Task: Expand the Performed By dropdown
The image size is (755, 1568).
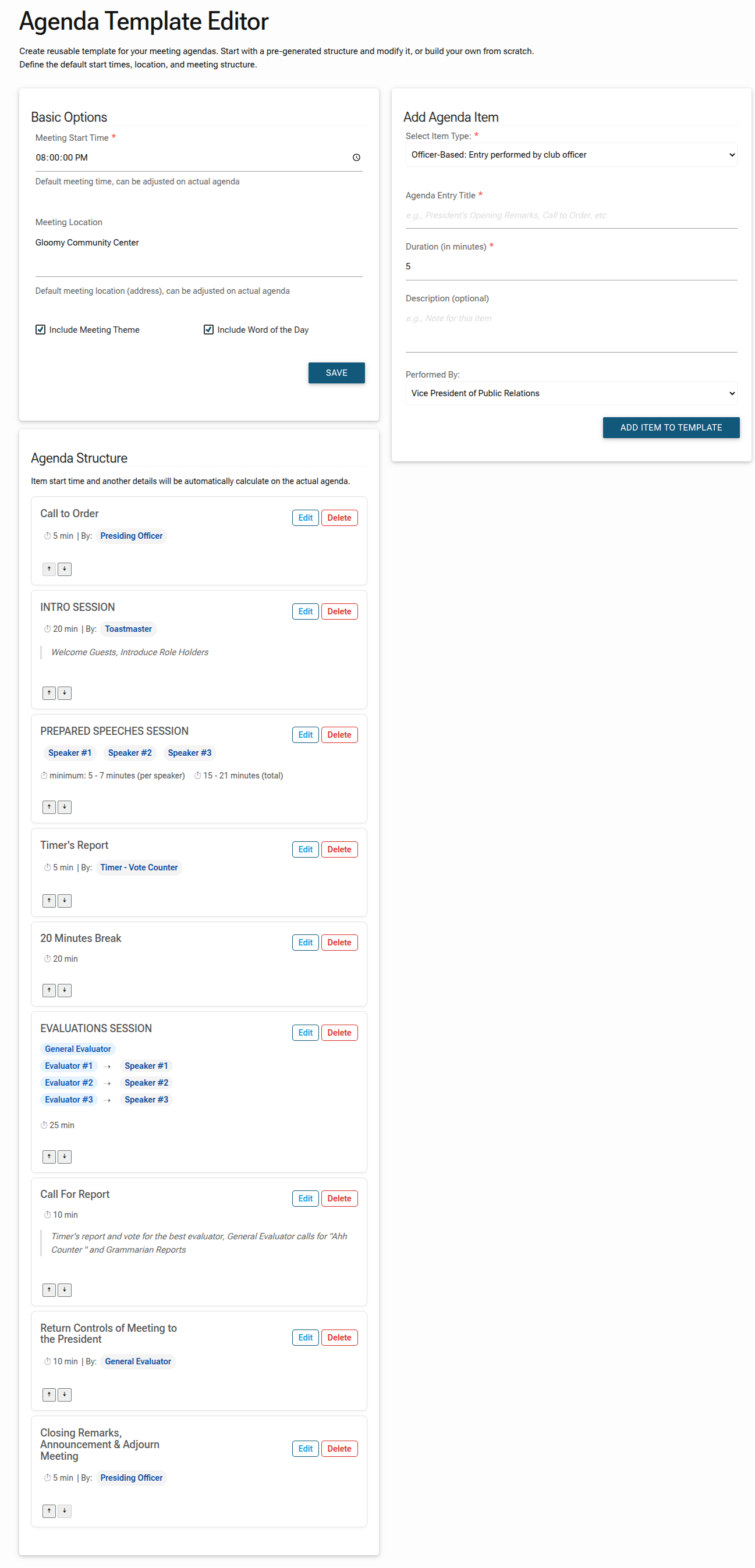Action: [x=570, y=393]
